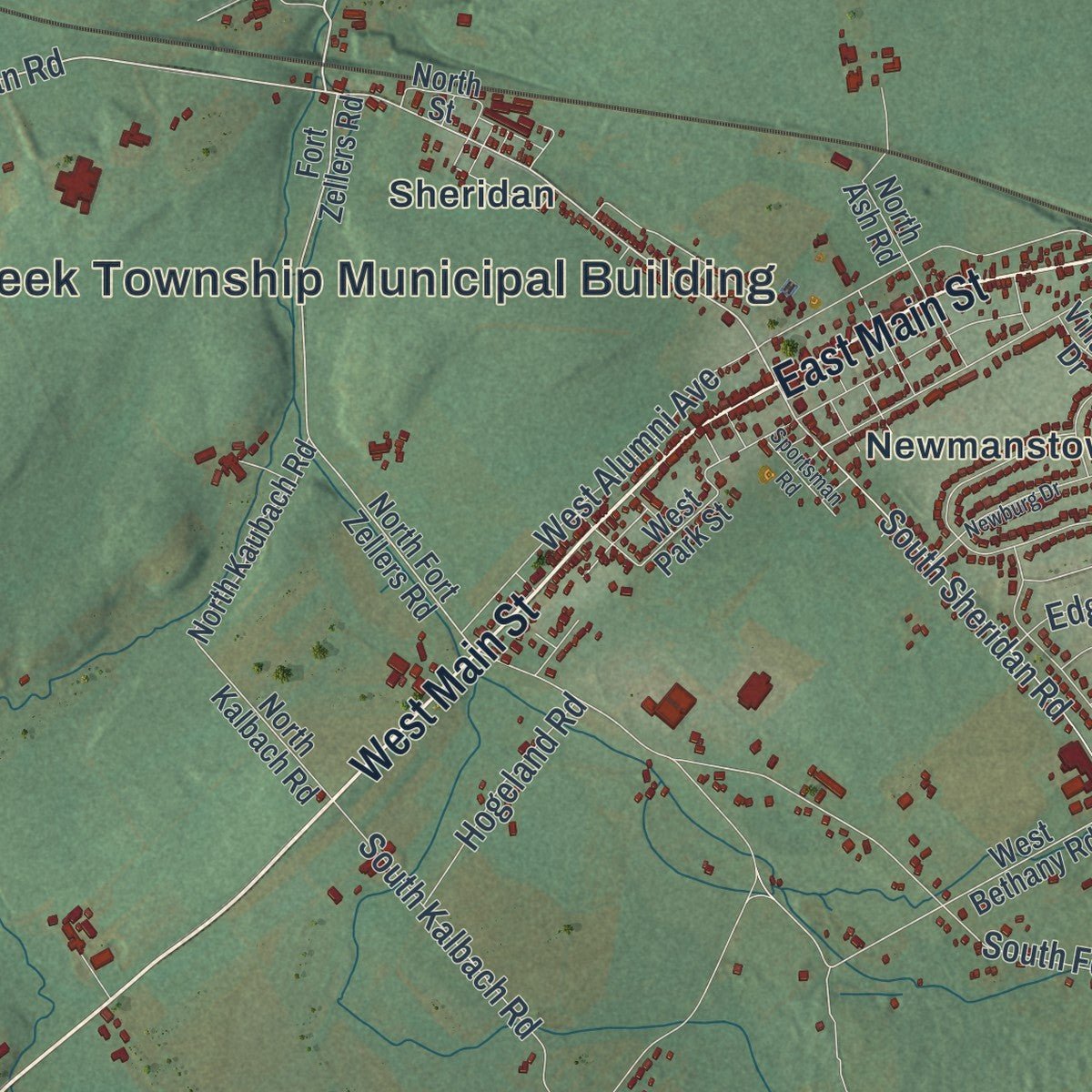Screen dimensions: 1092x1092
Task: Select the West Alumni Ave label
Action: pyautogui.click(x=628, y=460)
